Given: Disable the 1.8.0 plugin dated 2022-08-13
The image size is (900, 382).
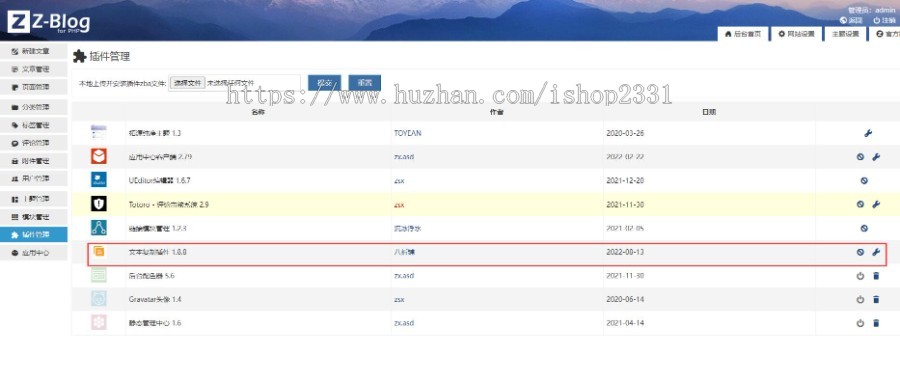Looking at the screenshot, I should coord(860,252).
